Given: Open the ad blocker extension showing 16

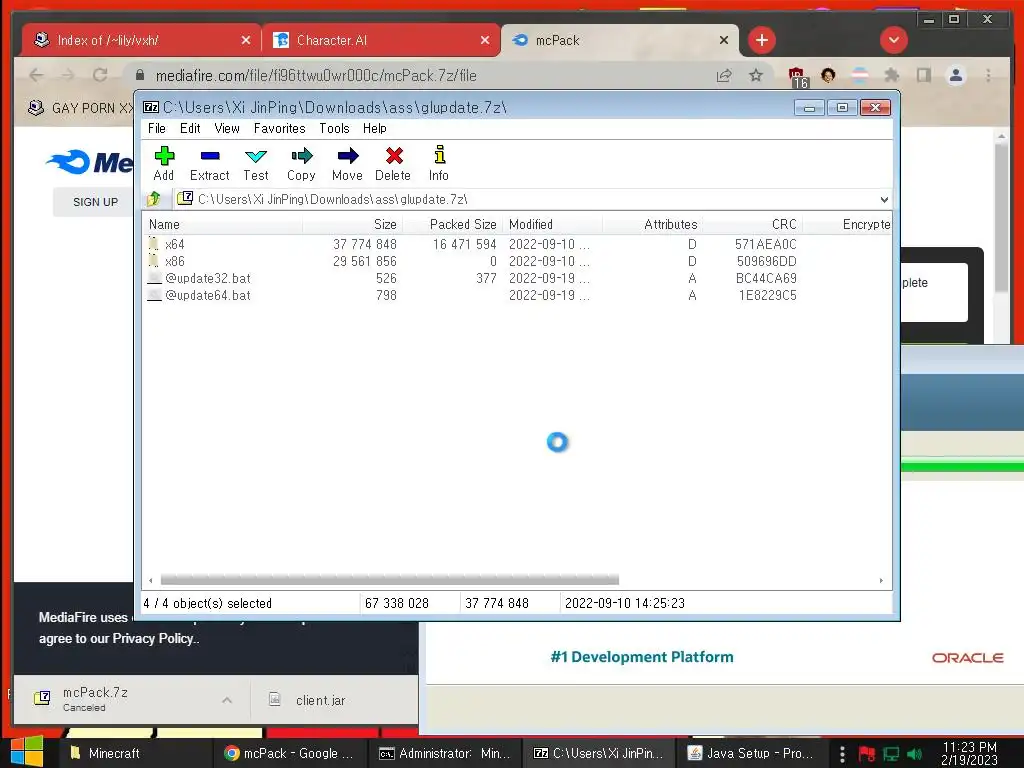Looking at the screenshot, I should coord(797,77).
